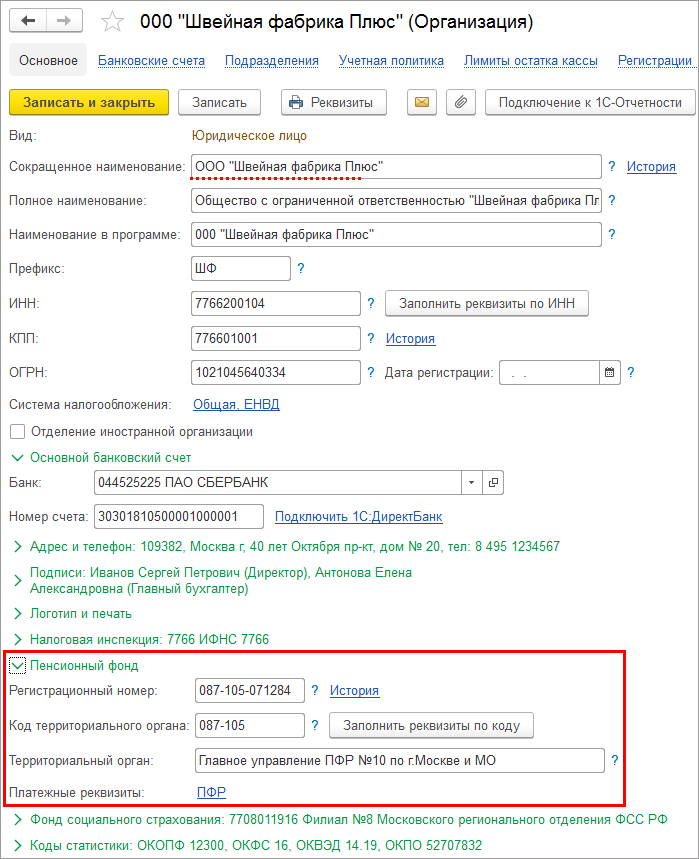Screen dimensions: 699x859
Task: Open the Общая, ЕНВД taxation link
Action: (x=236, y=405)
